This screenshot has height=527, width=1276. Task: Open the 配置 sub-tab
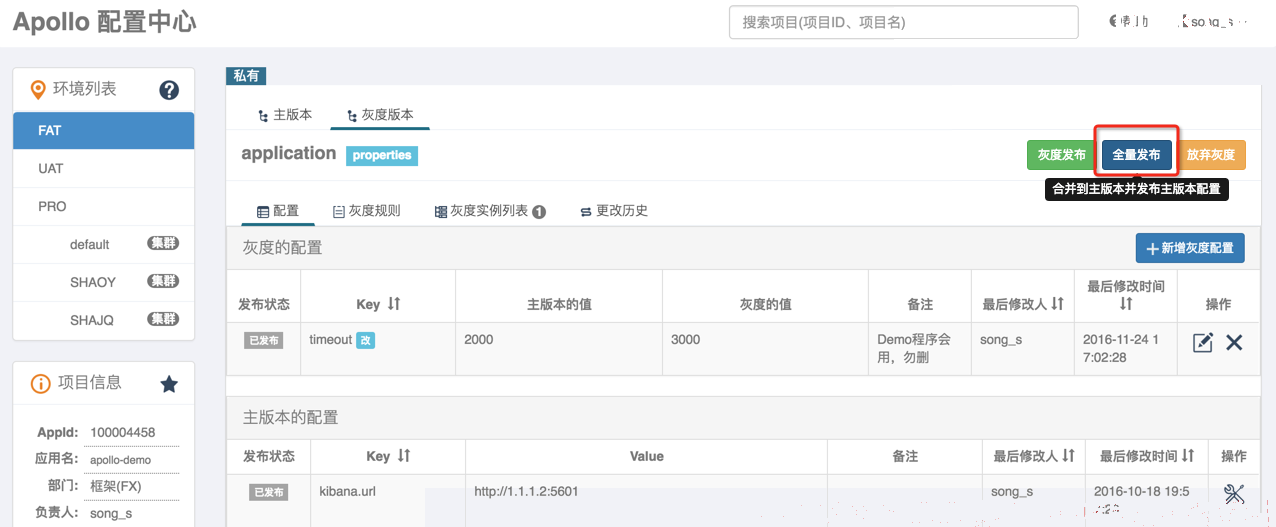278,211
